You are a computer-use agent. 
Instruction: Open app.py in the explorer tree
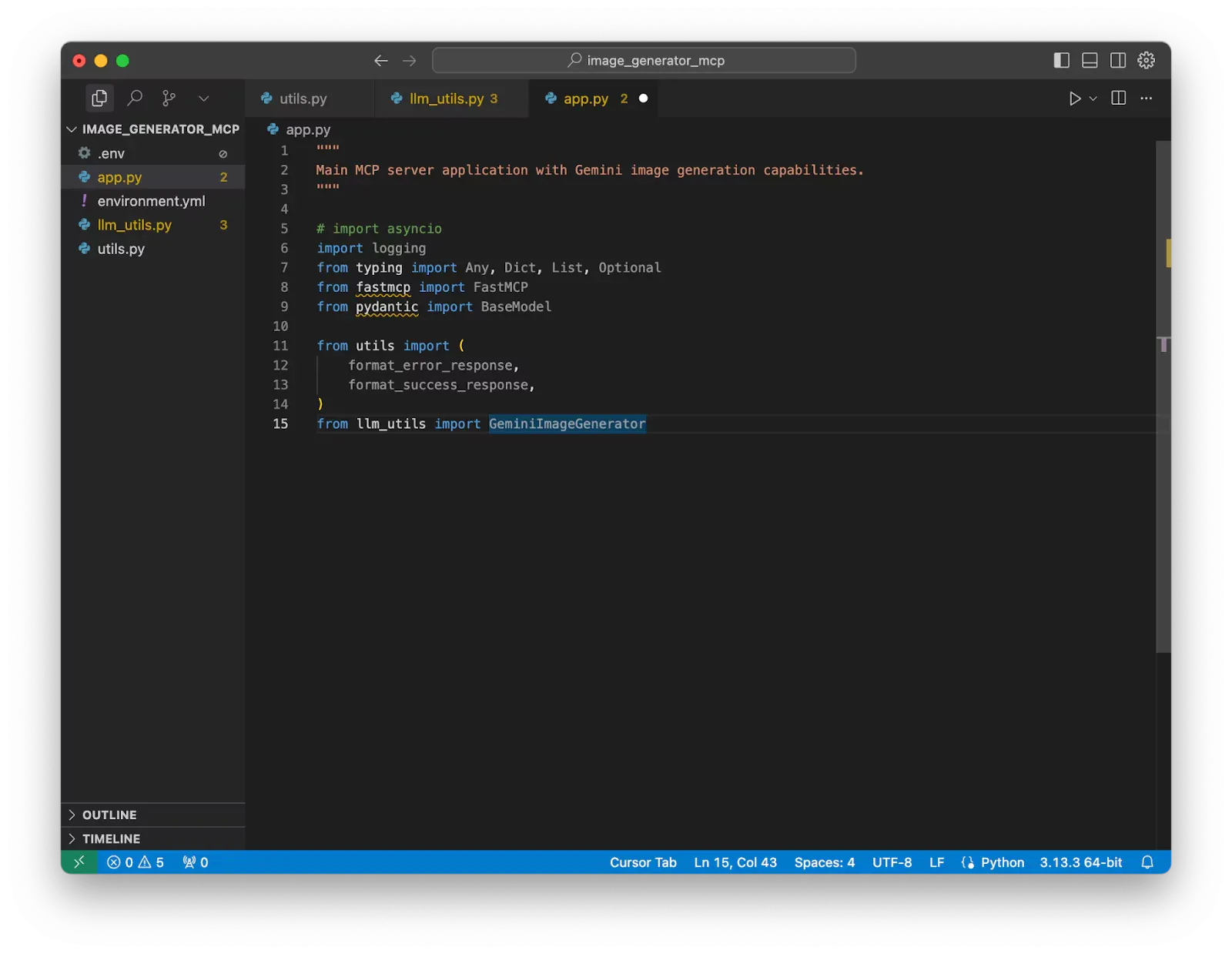[153, 177]
